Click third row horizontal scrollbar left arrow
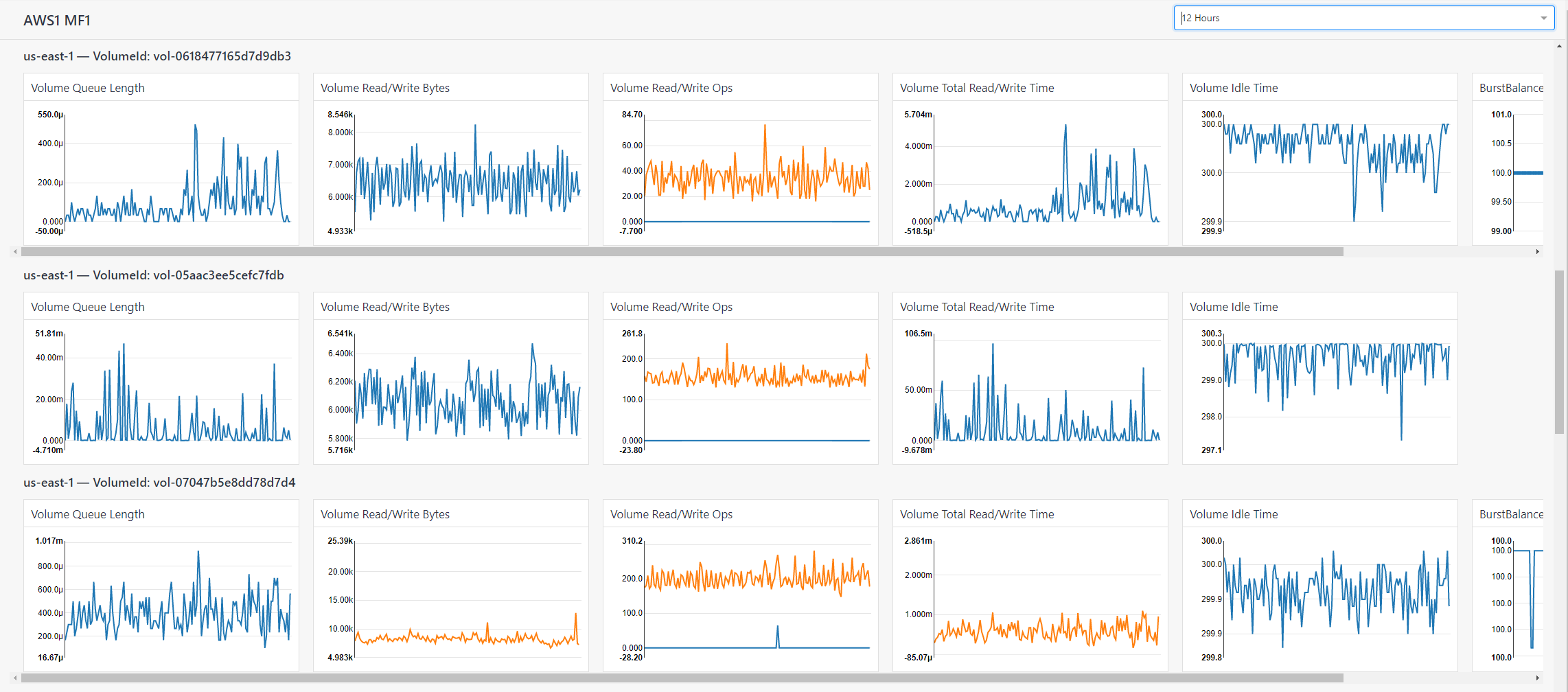 tap(16, 678)
